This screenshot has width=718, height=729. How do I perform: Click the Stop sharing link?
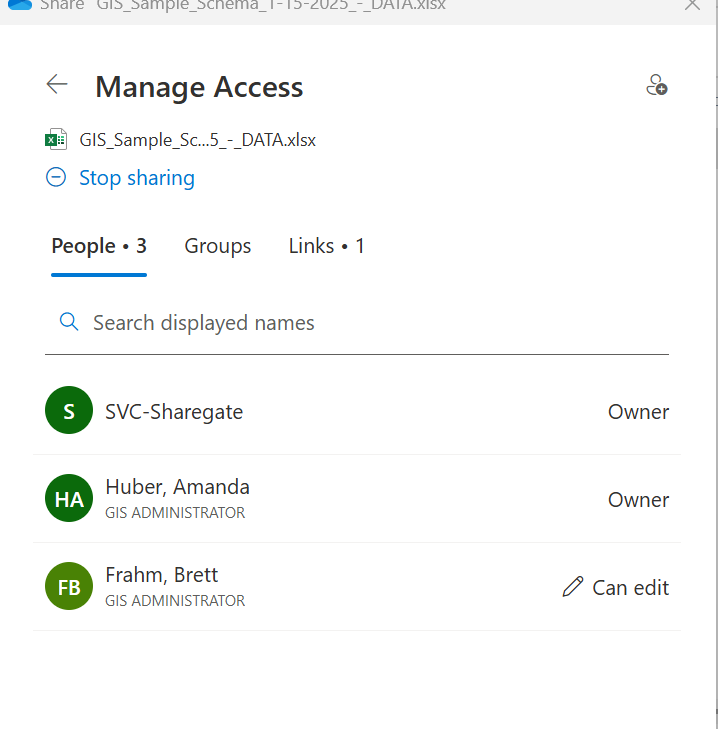tap(137, 178)
